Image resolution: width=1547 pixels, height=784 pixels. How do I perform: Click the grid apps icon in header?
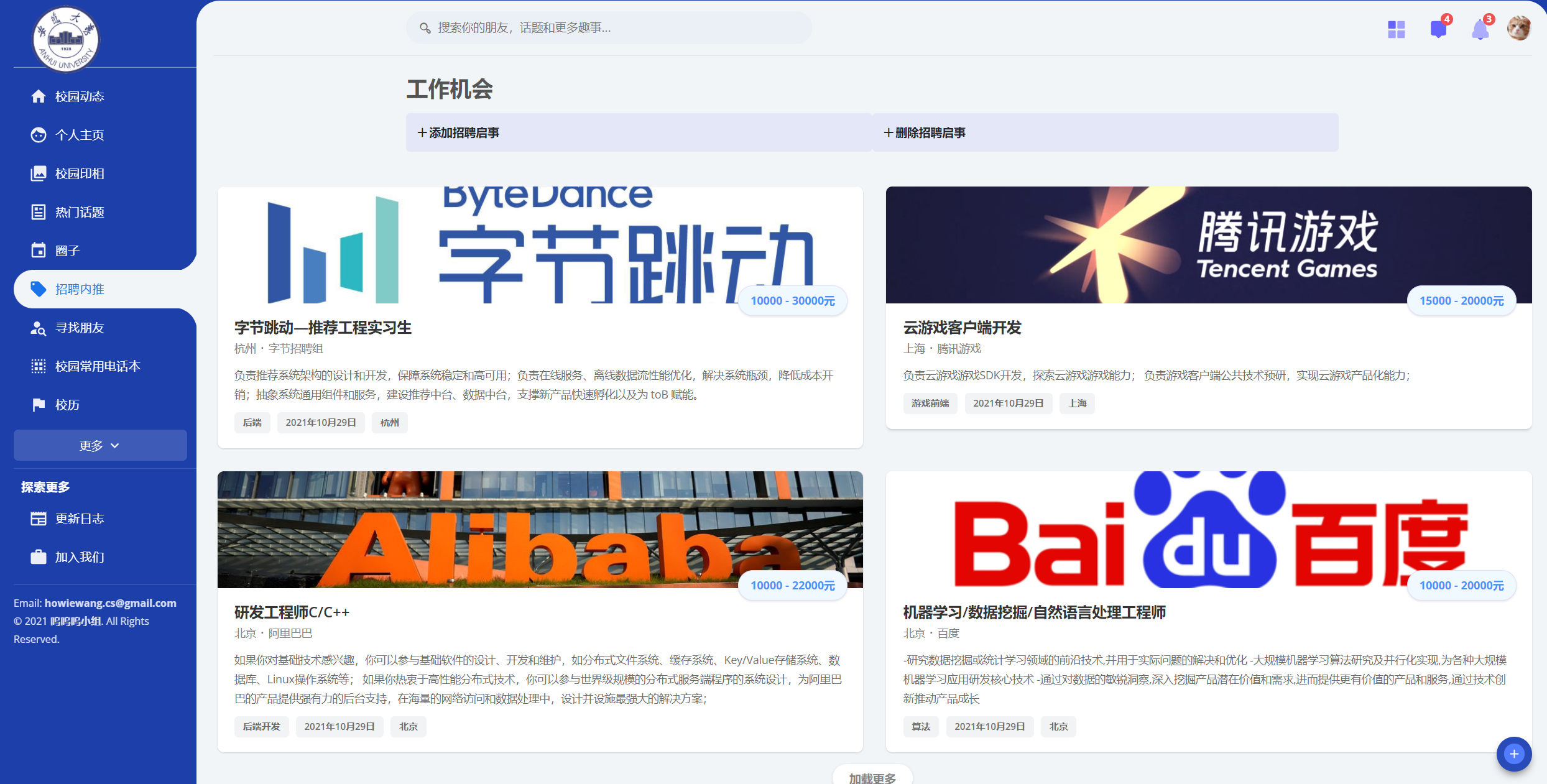[x=1396, y=29]
